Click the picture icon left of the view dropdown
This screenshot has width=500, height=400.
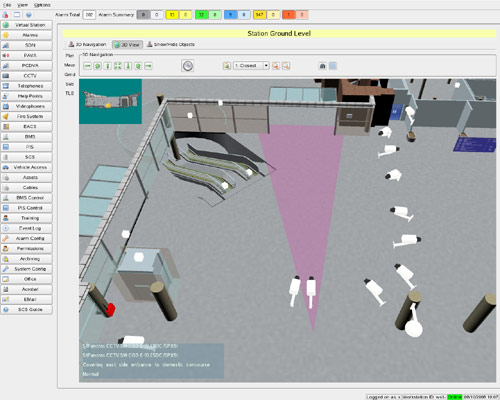pyautogui.click(x=227, y=66)
